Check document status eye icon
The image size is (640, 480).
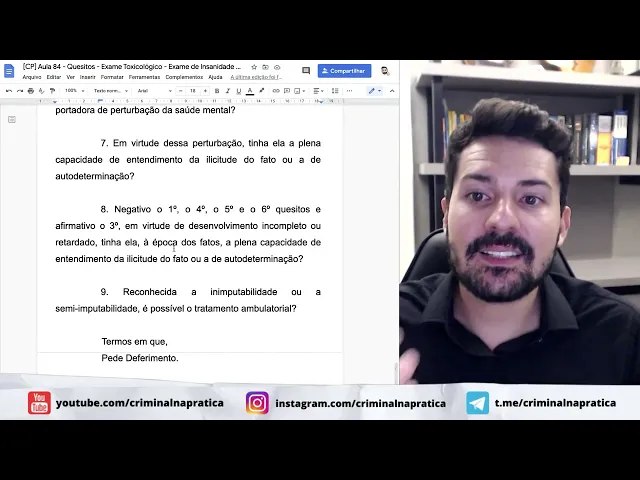277,67
